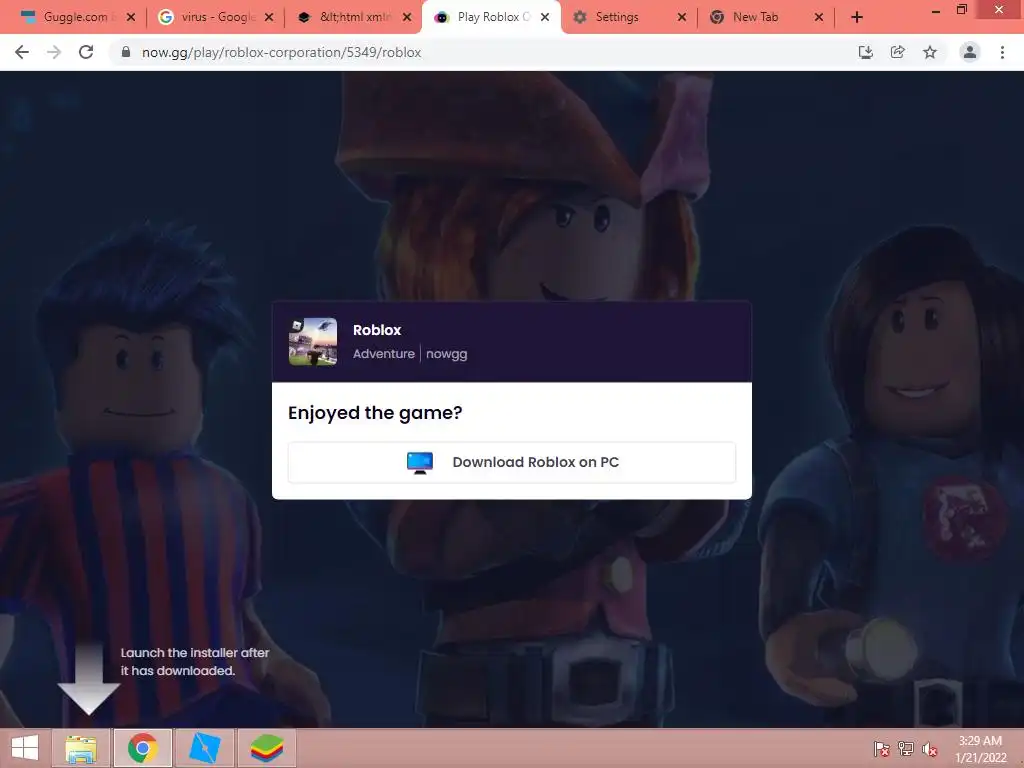Reload the now.gg page
This screenshot has height=768, width=1024.
coord(86,52)
